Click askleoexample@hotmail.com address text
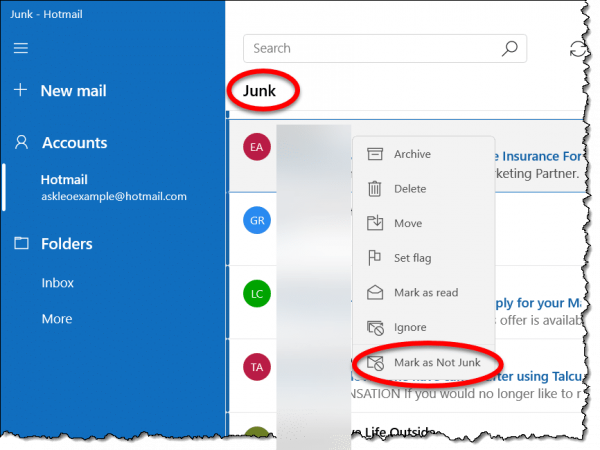The height and width of the screenshot is (450, 600). (x=114, y=196)
